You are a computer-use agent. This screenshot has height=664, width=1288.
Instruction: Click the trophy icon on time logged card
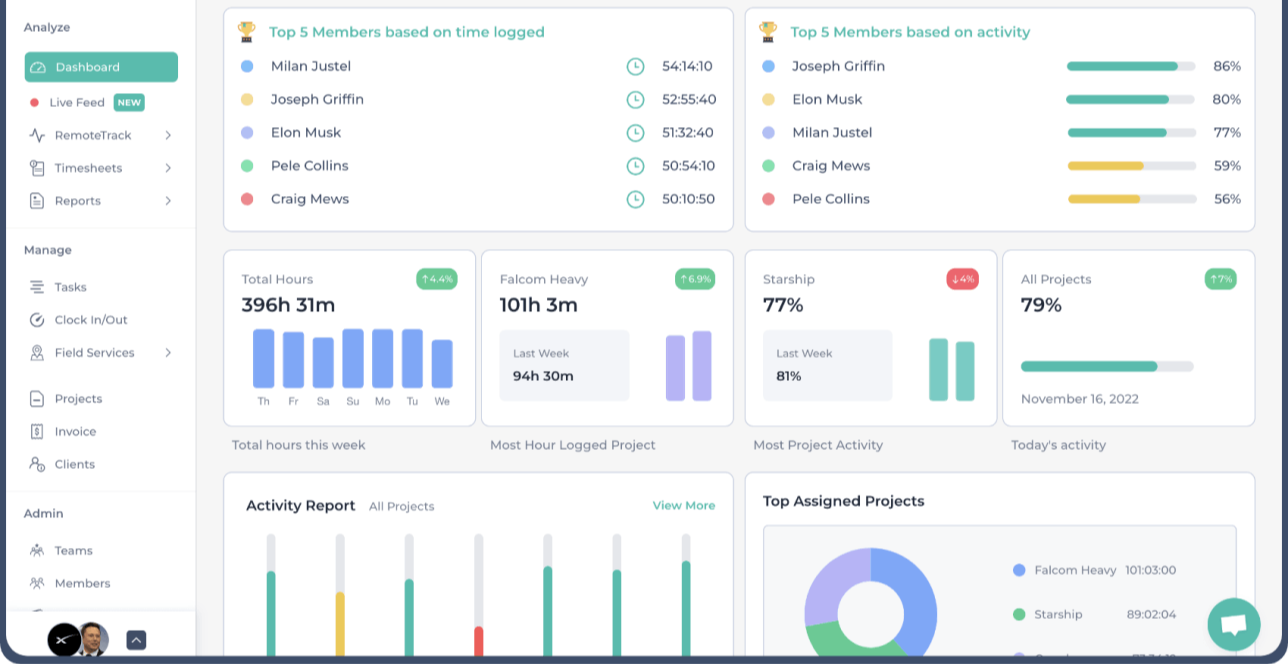point(246,31)
